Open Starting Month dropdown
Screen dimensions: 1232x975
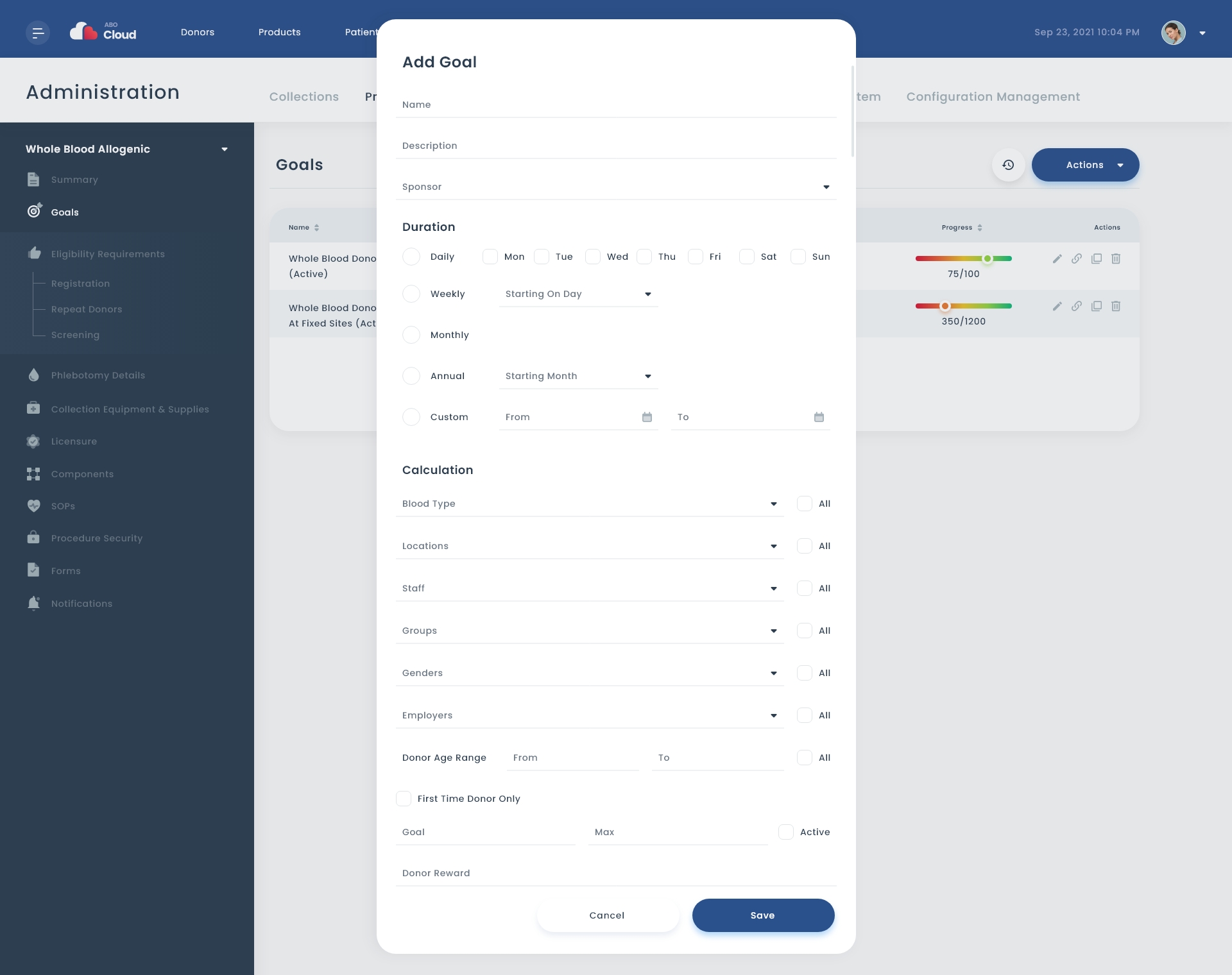pyautogui.click(x=579, y=376)
